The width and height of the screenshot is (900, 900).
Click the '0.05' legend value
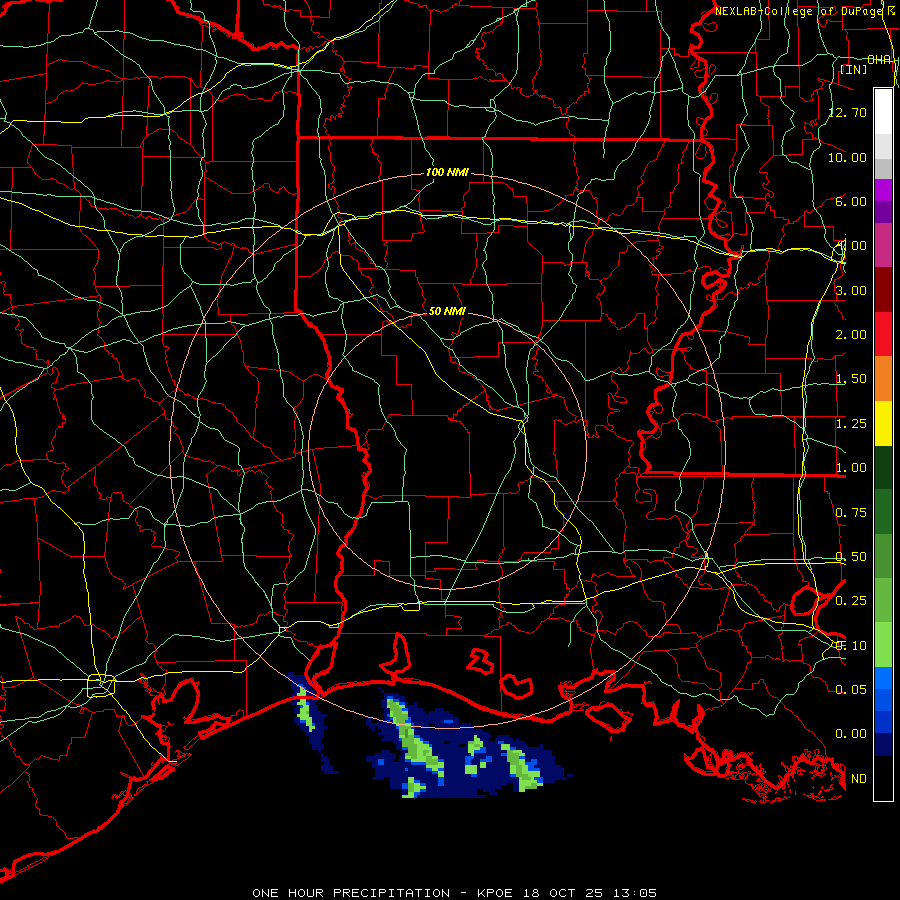851,689
